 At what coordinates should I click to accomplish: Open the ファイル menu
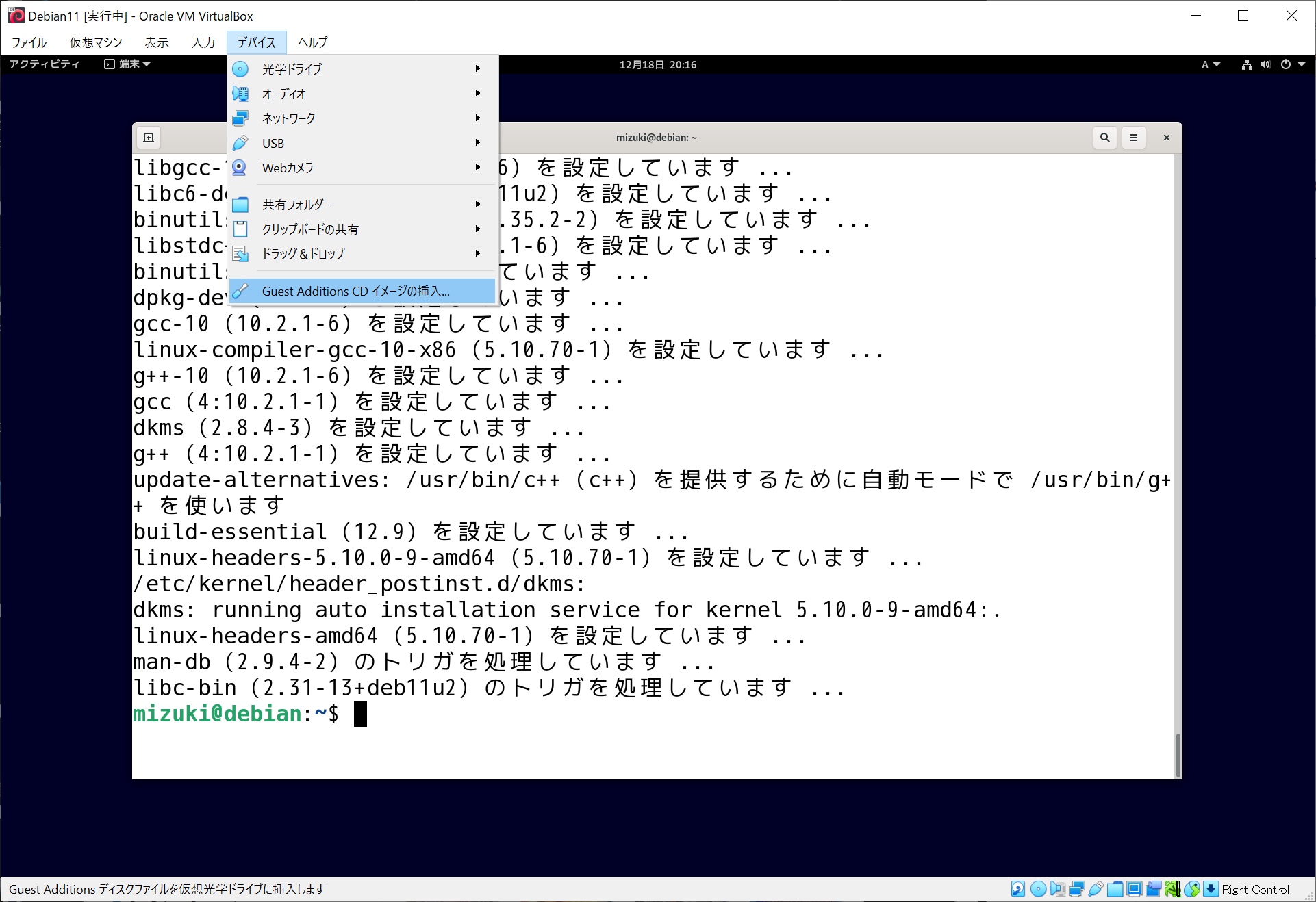tap(29, 42)
